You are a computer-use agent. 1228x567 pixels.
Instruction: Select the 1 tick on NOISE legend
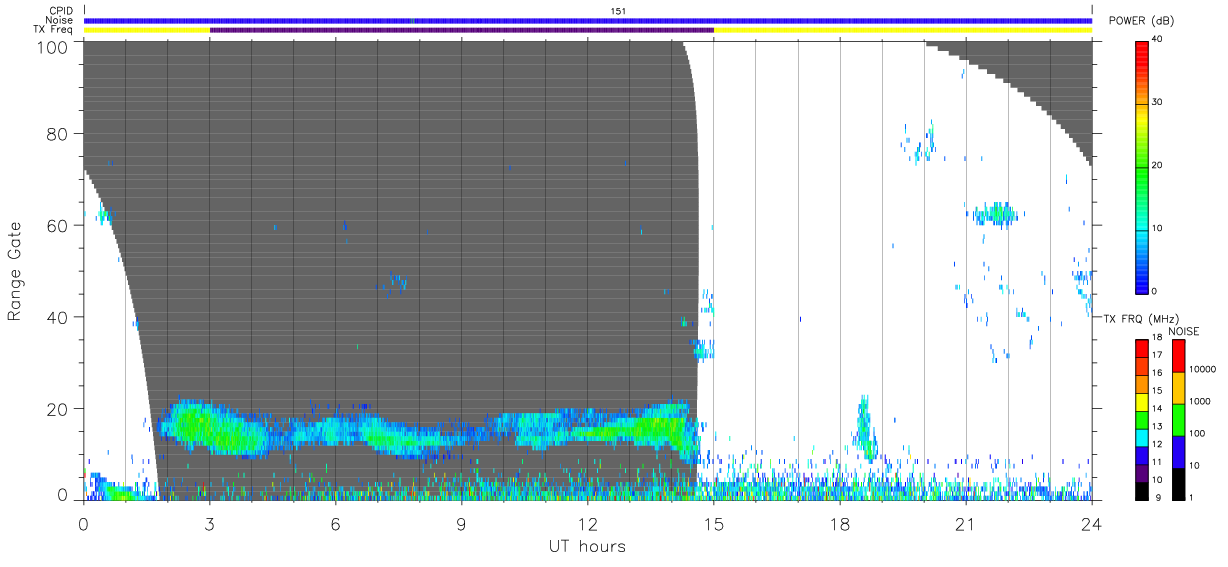coord(1189,497)
